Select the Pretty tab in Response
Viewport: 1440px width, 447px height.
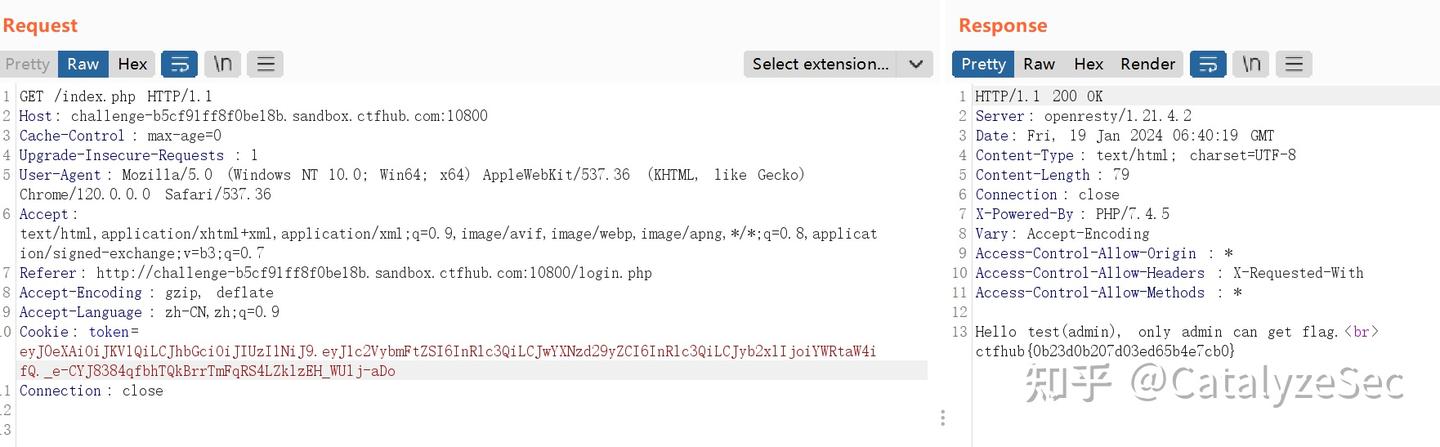click(983, 64)
